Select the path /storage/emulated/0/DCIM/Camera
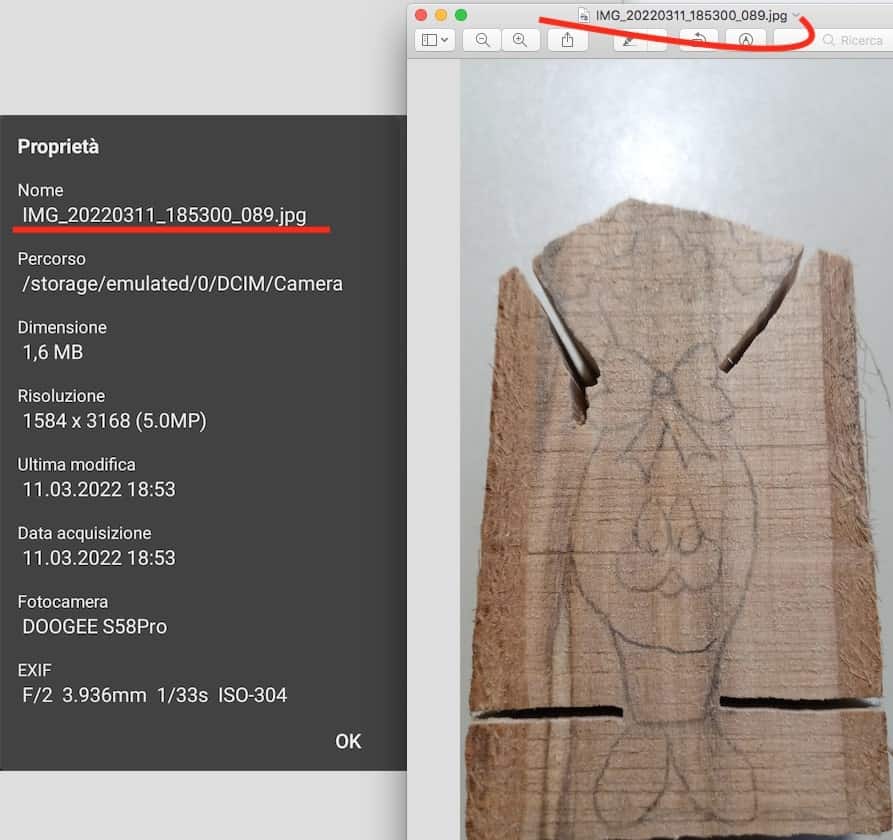The image size is (893, 840). pyautogui.click(x=182, y=284)
